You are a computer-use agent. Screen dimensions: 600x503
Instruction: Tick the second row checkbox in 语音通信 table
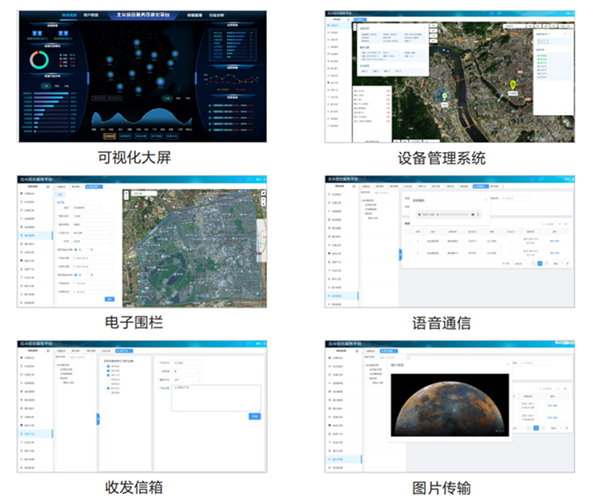click(409, 253)
